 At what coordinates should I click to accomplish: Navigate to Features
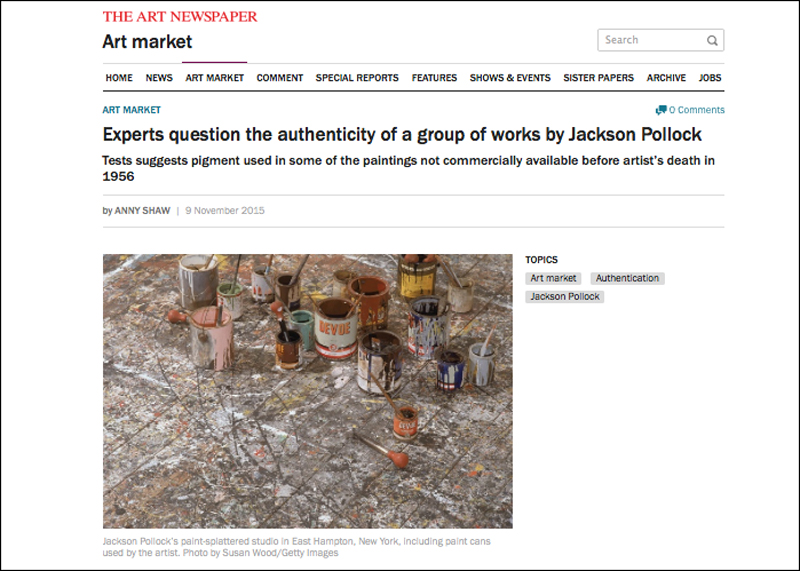[434, 78]
